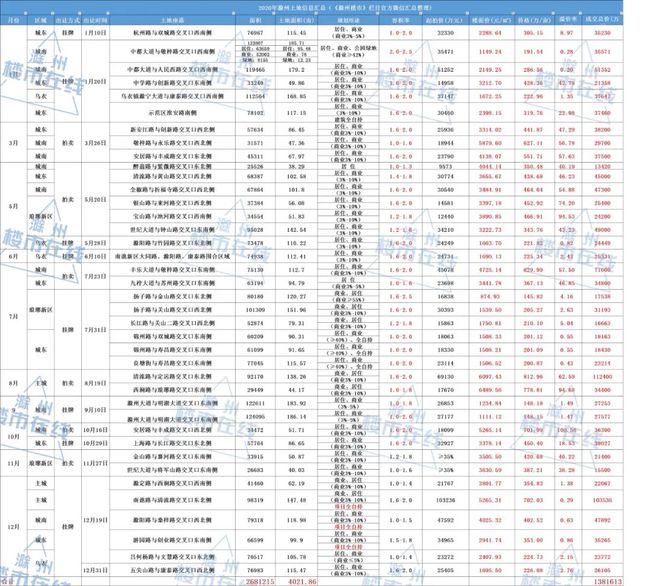Click the date cell '12月19日'

point(95,520)
